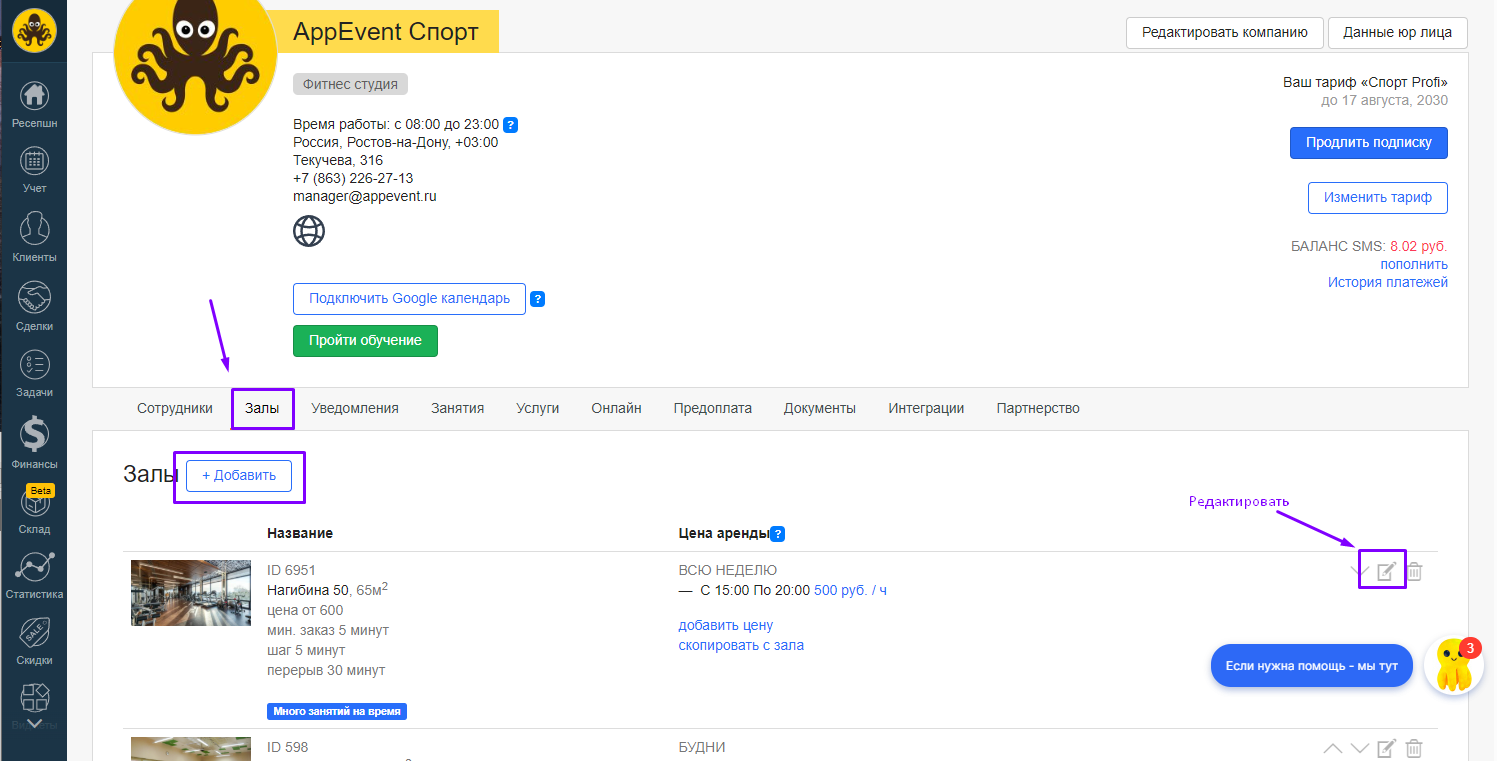Open История платежей link
Screen dimensions: 1497x761
tap(1388, 282)
